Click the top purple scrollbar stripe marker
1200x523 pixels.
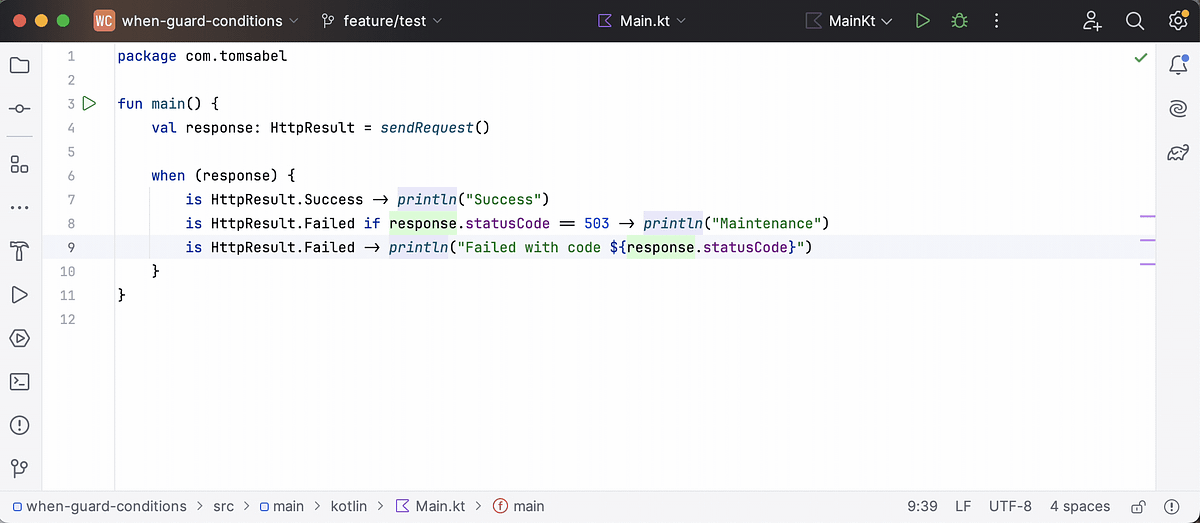click(x=1147, y=216)
